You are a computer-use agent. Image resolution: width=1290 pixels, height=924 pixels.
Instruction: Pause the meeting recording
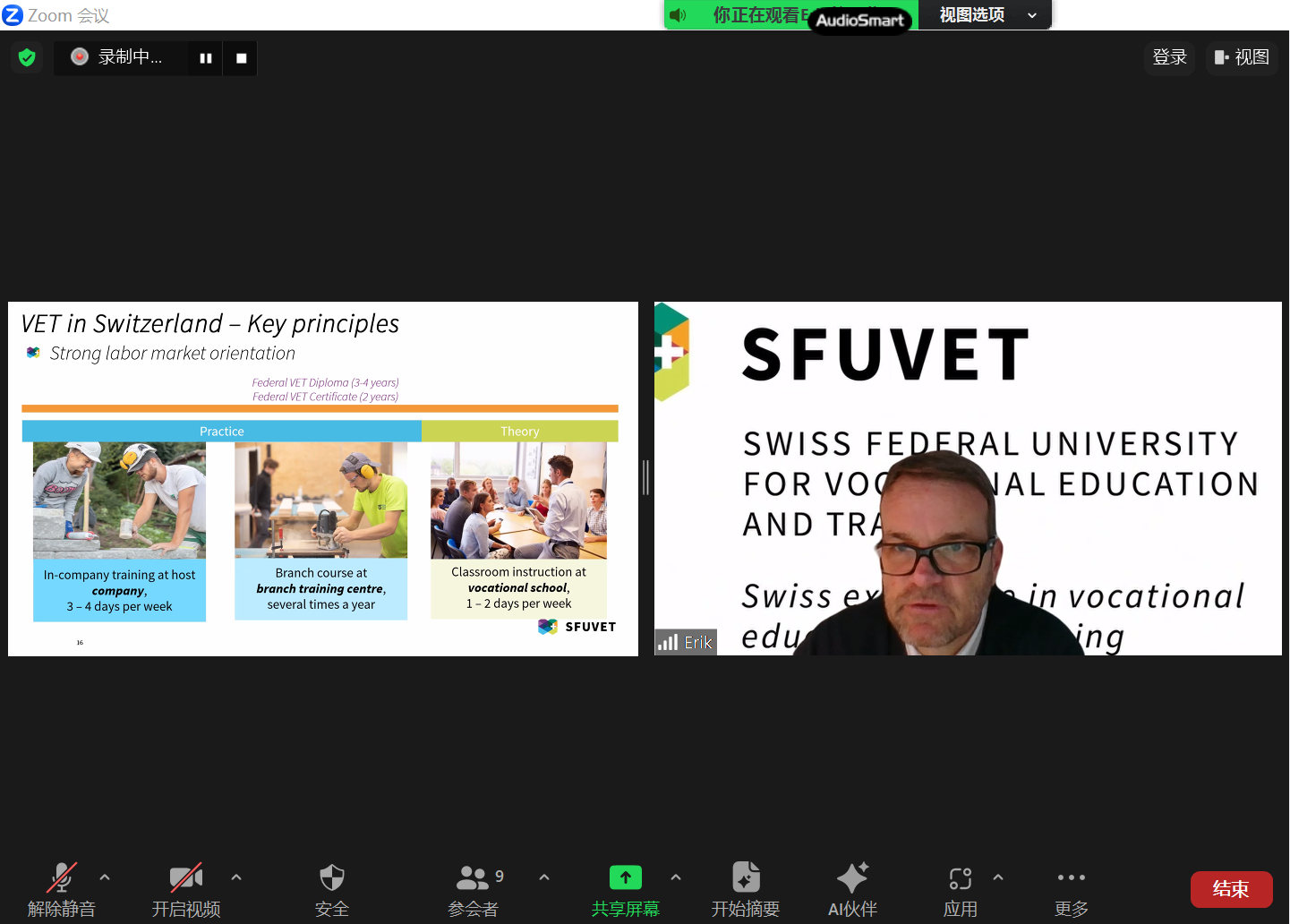(206, 58)
